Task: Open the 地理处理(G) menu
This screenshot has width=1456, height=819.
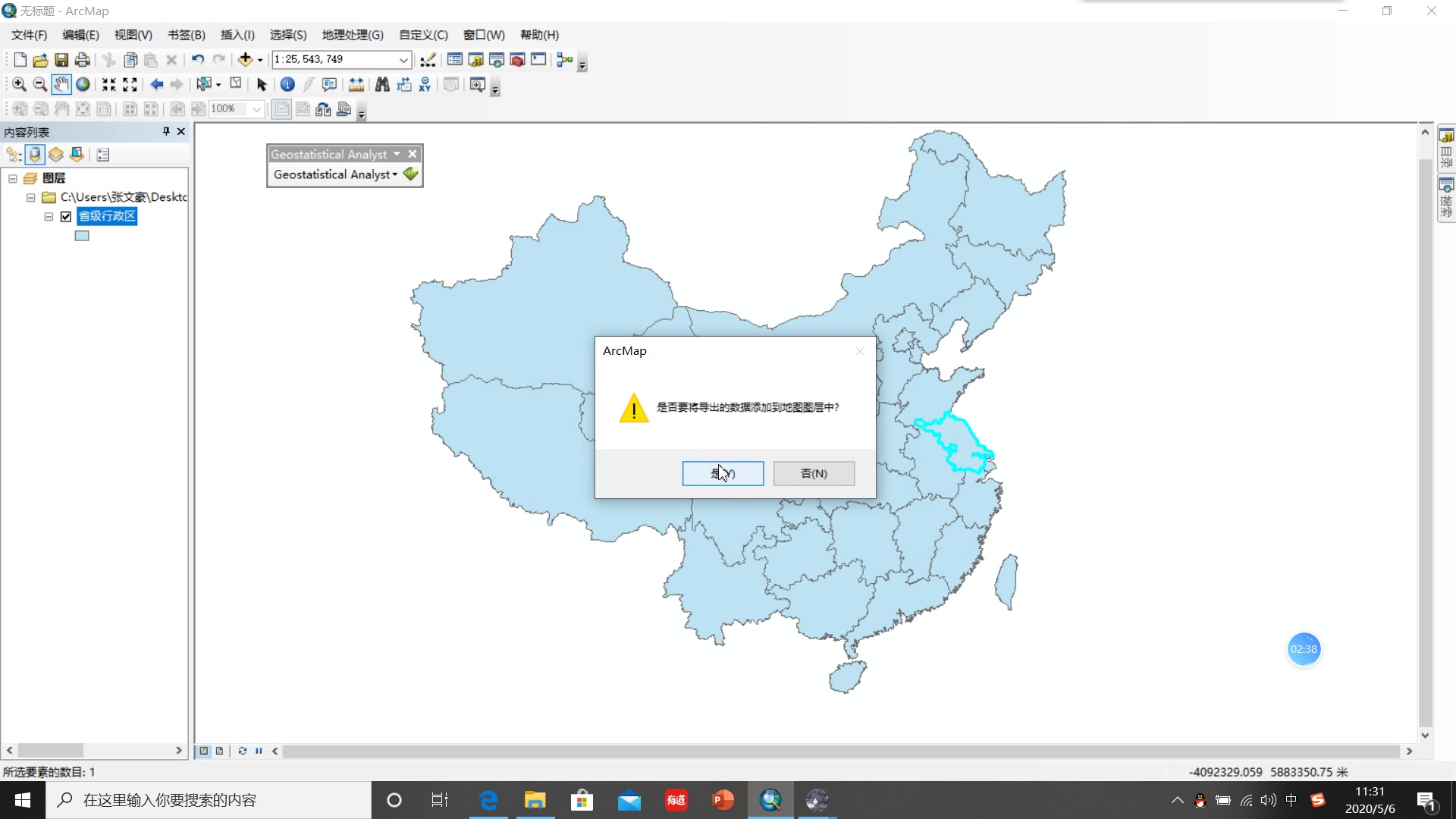Action: (351, 35)
